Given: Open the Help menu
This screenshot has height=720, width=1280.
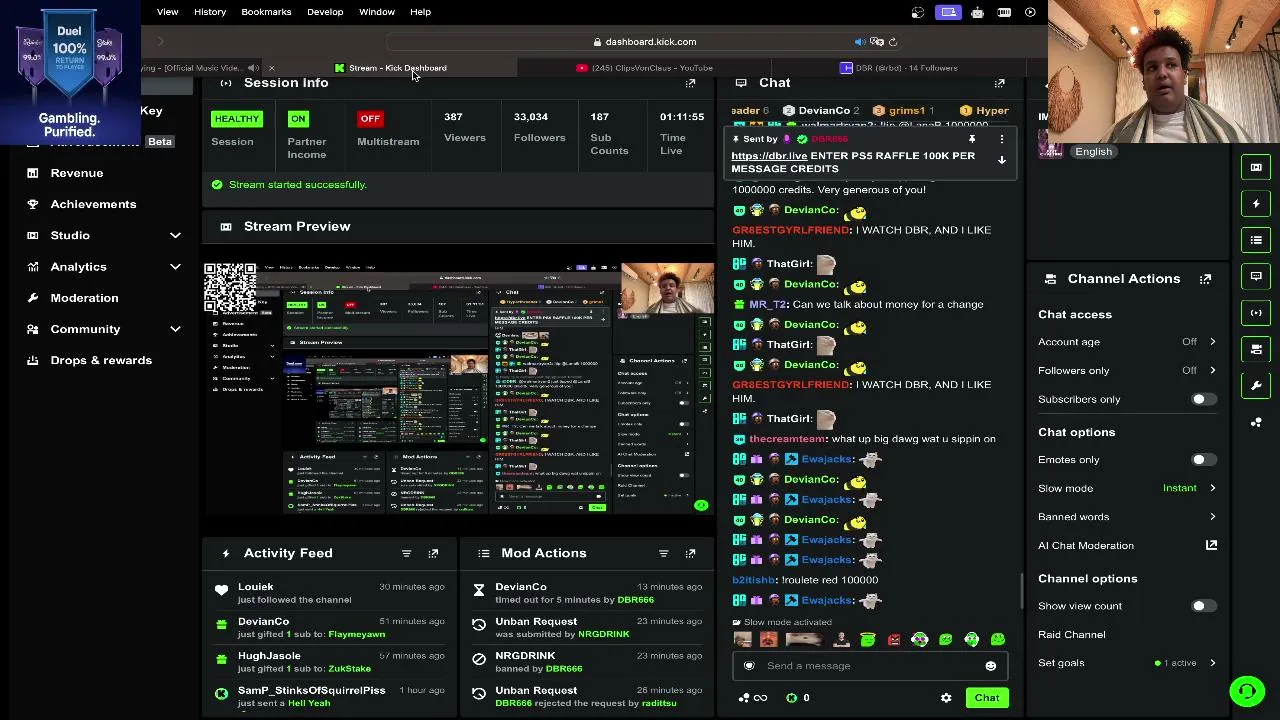Looking at the screenshot, I should 420,12.
